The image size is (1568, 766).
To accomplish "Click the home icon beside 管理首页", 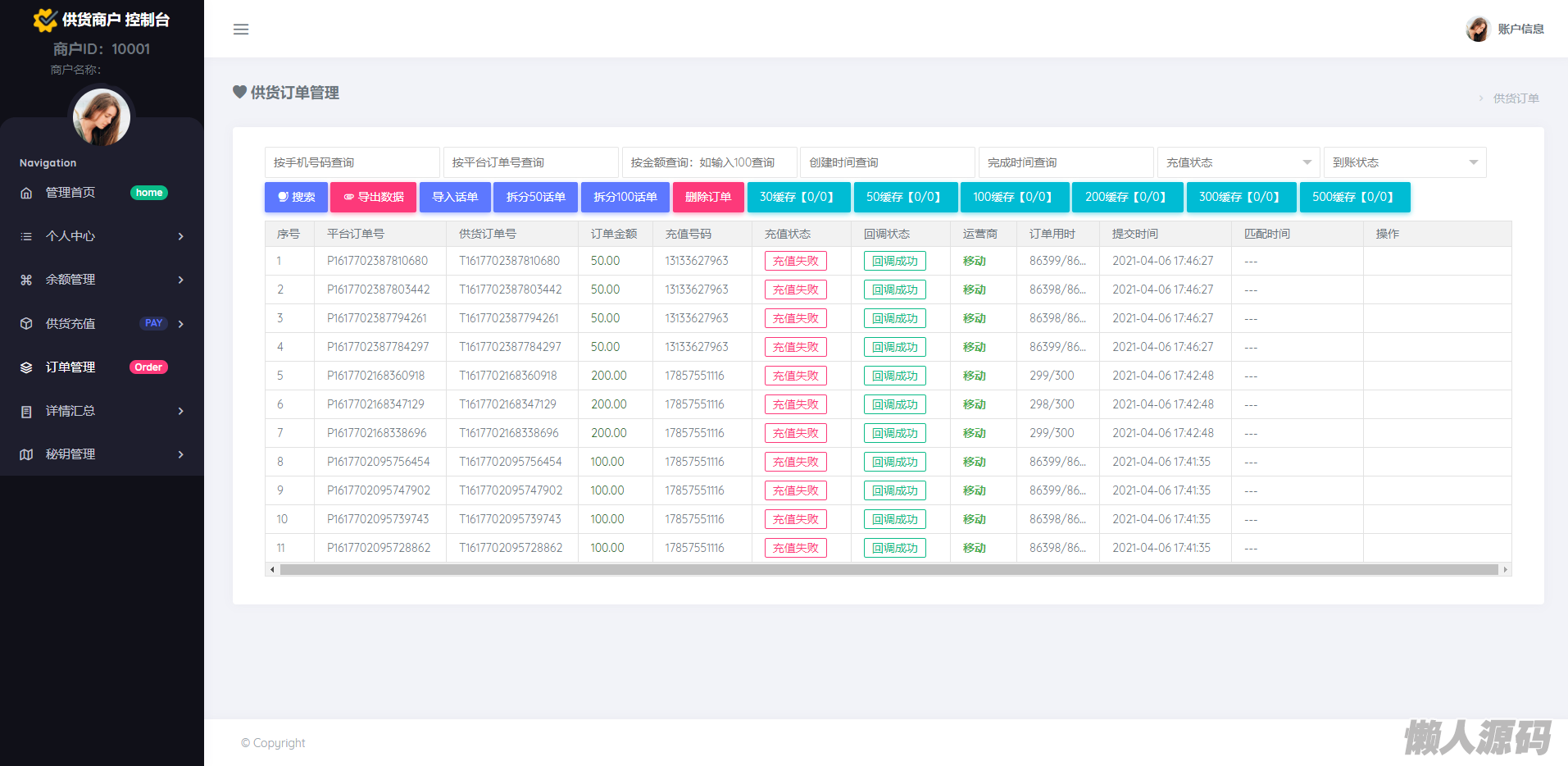I will 26,193.
